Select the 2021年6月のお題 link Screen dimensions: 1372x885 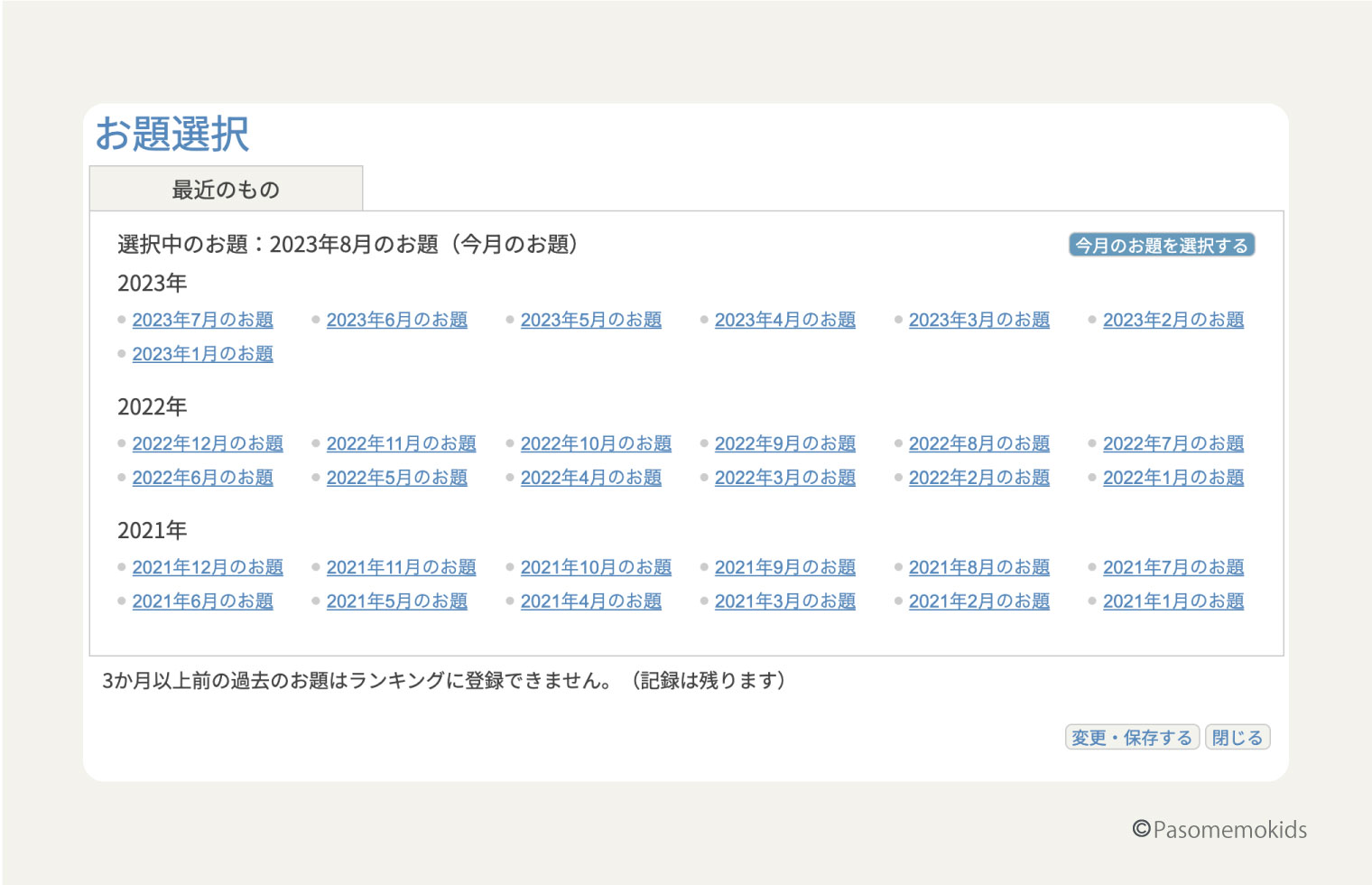point(202,601)
